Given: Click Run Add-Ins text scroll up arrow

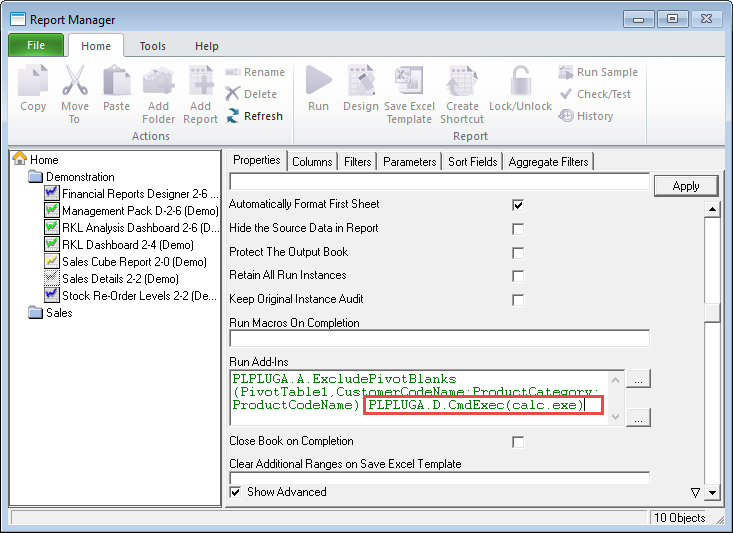Looking at the screenshot, I should pyautogui.click(x=615, y=380).
